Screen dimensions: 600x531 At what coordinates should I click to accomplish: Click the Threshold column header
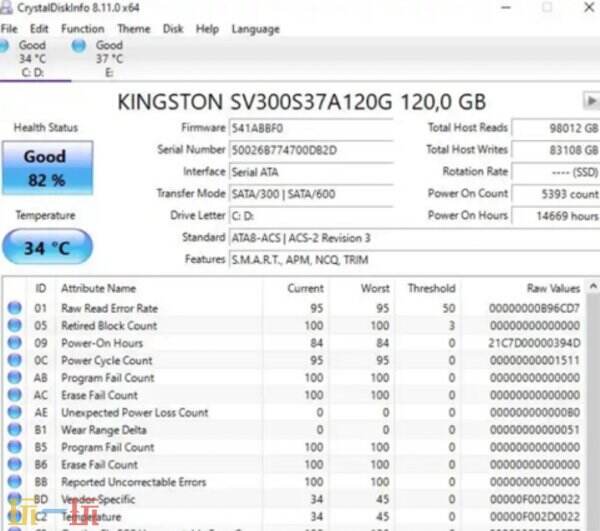click(x=428, y=288)
